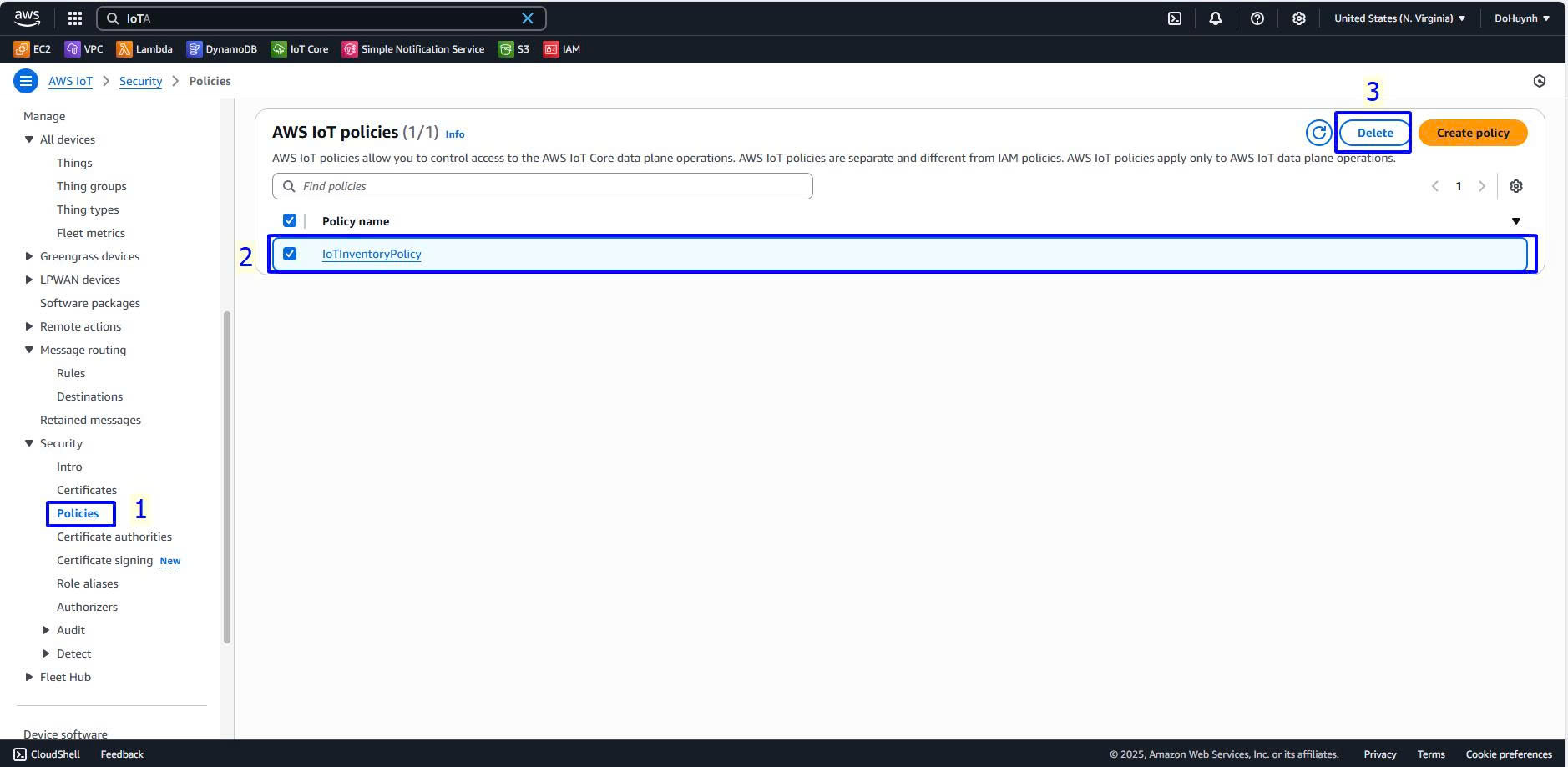The width and height of the screenshot is (1568, 767).
Task: Open the help question mark icon
Action: point(1257,18)
